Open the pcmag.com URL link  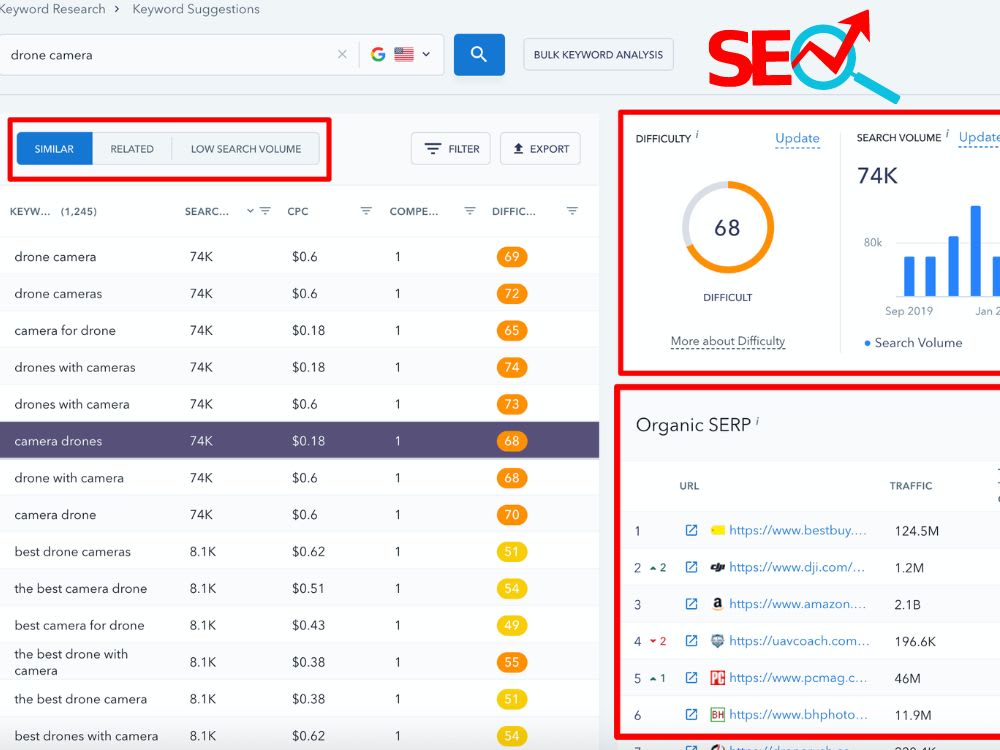click(x=798, y=677)
